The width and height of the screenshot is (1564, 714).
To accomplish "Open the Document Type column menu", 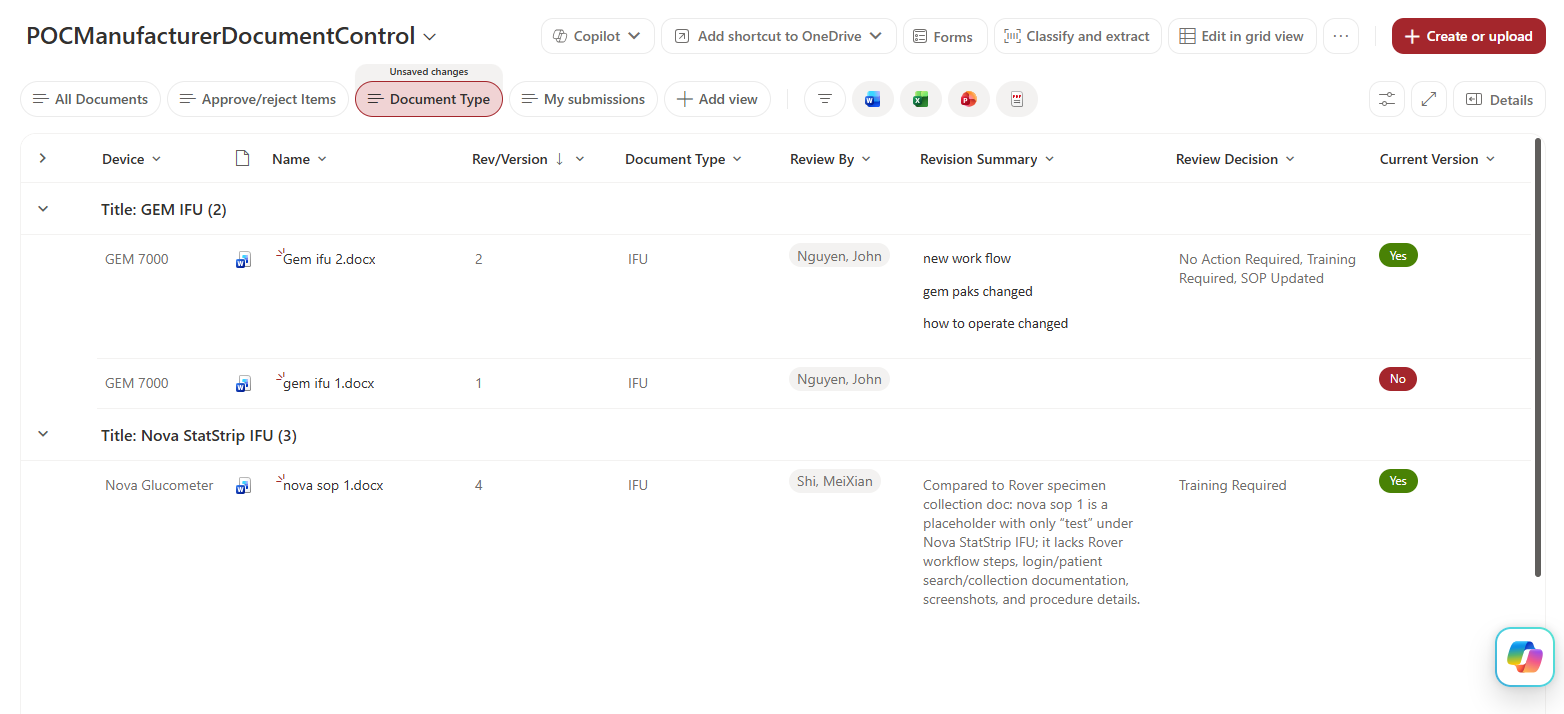I will click(737, 159).
